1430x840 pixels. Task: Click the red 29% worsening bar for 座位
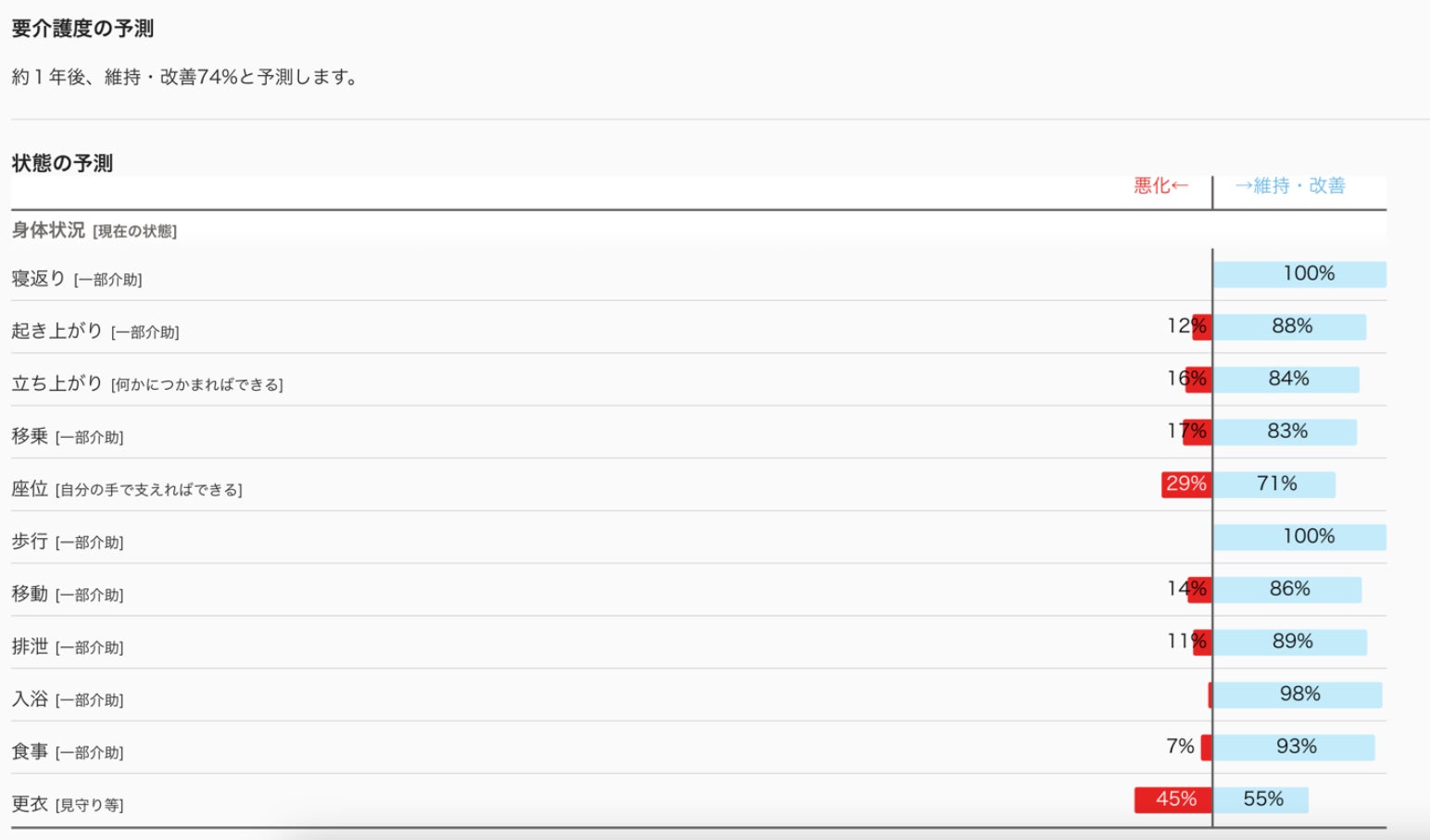pyautogui.click(x=1186, y=484)
